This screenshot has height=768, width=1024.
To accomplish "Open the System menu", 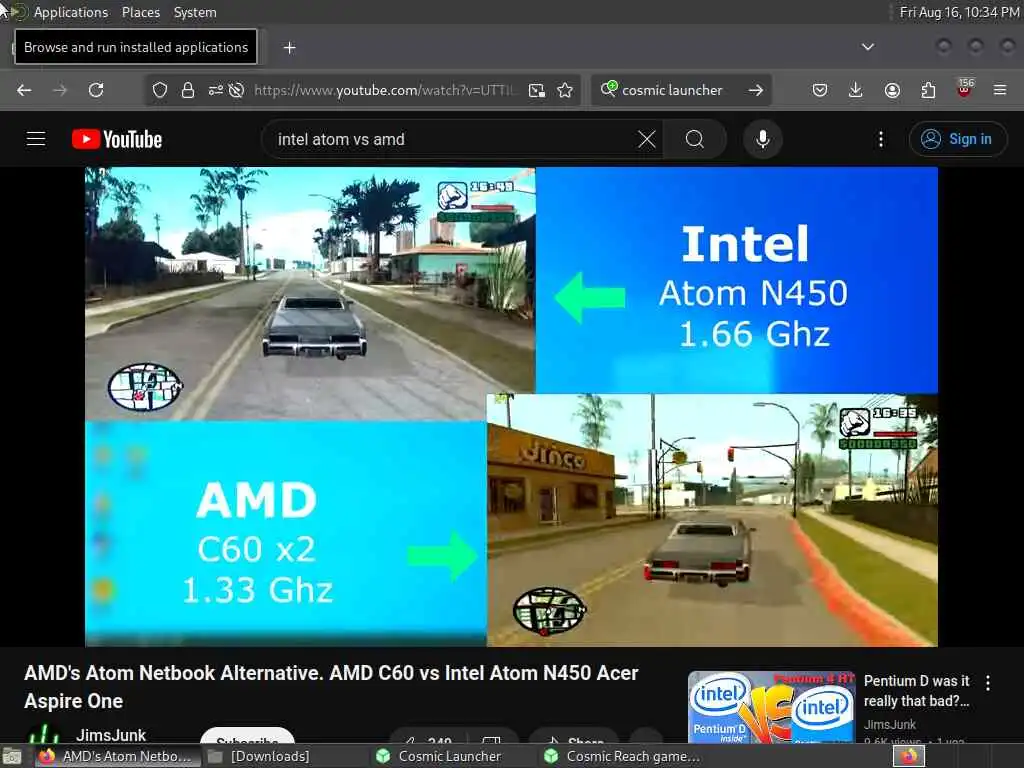I will click(195, 12).
